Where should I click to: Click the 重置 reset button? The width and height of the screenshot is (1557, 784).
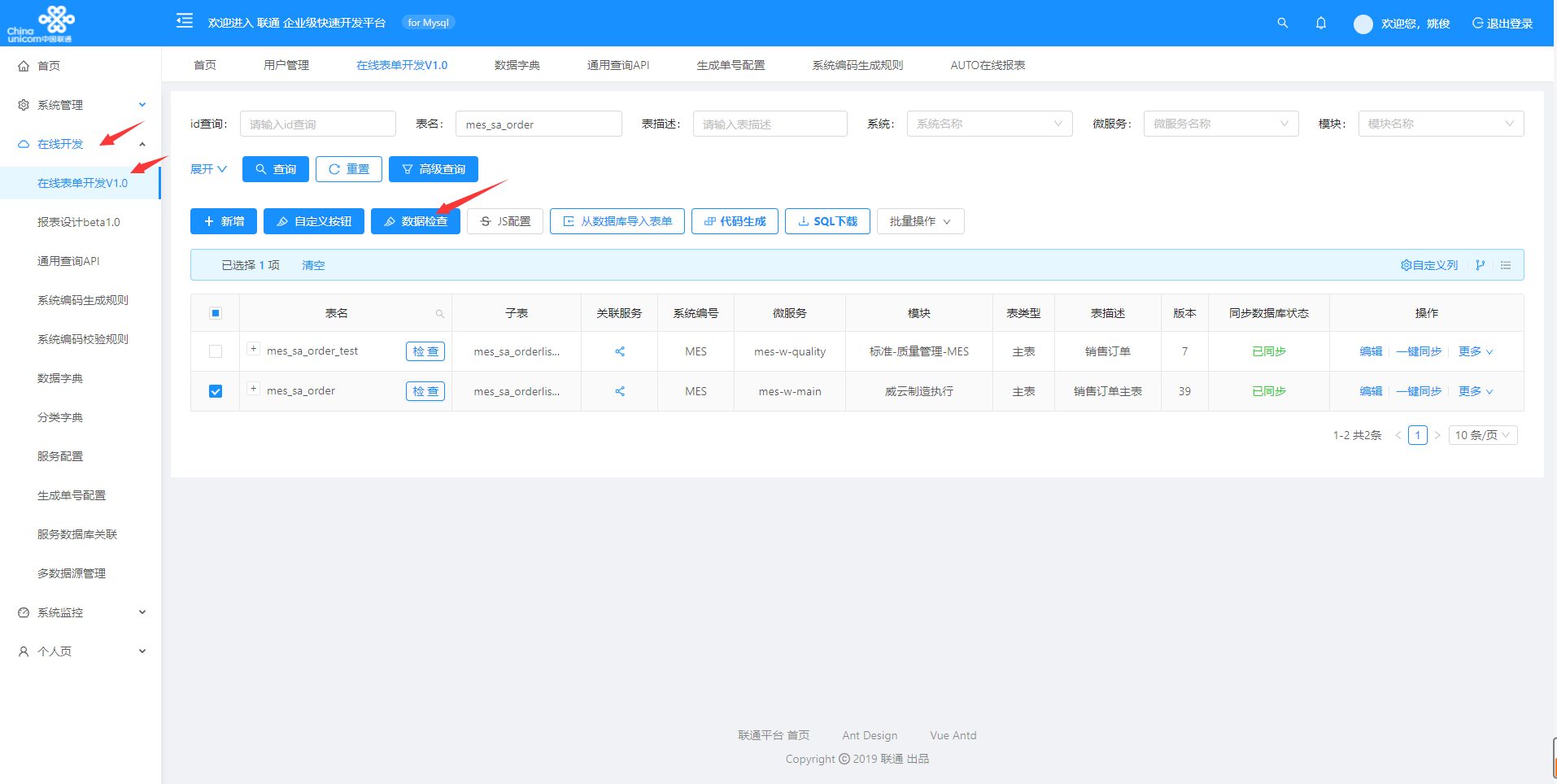click(349, 169)
